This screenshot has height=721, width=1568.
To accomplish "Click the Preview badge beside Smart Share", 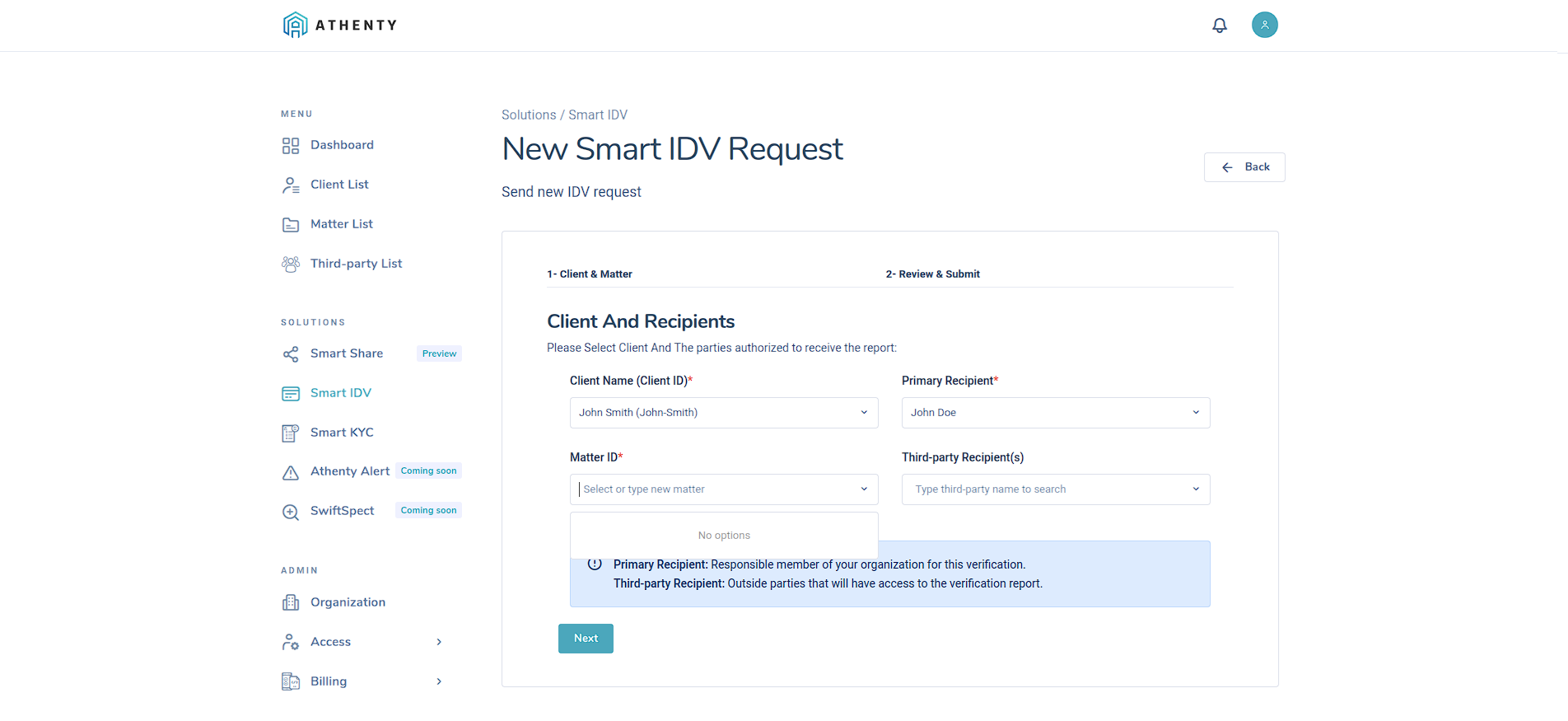I will pos(439,353).
